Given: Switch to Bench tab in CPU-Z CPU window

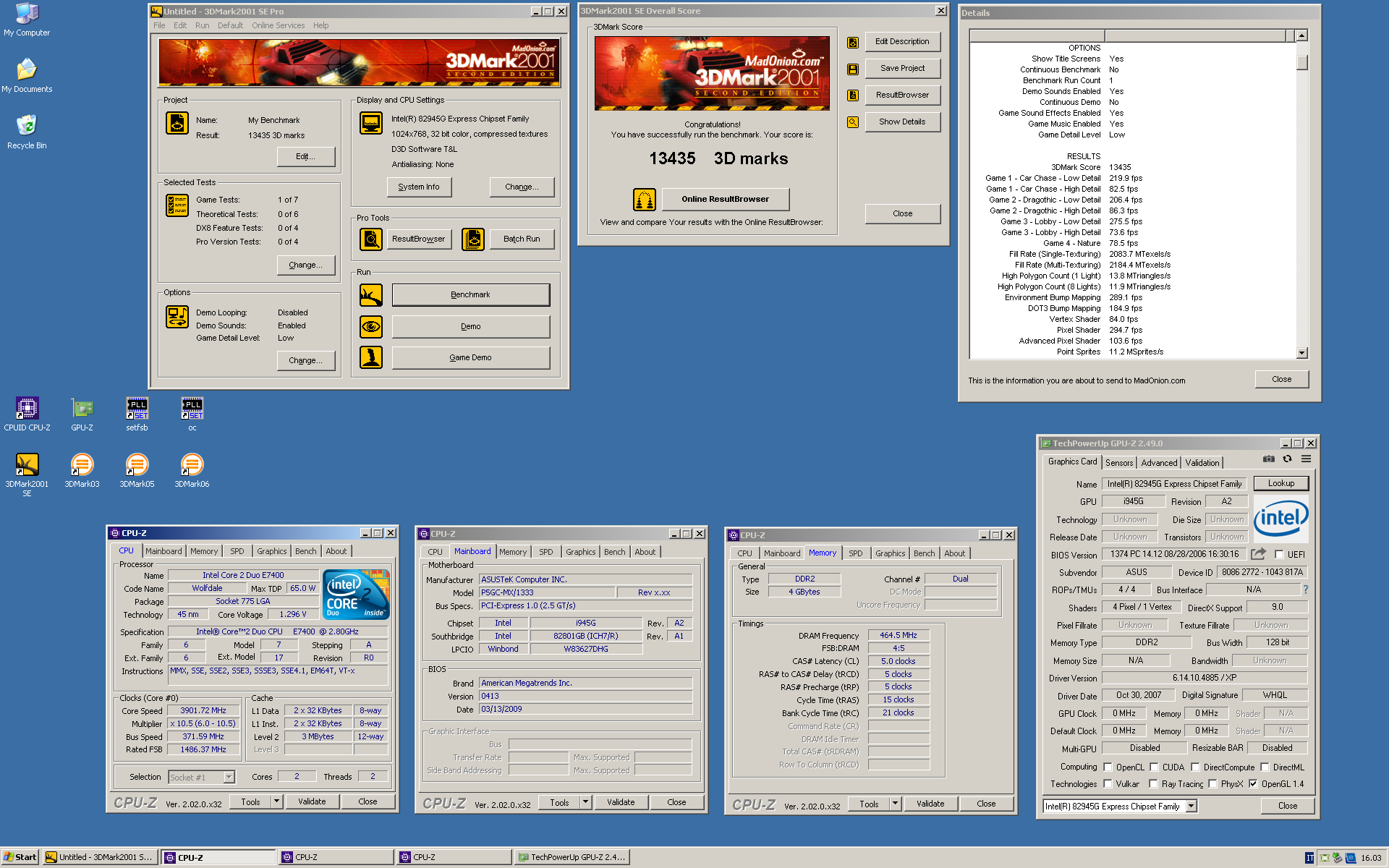Looking at the screenshot, I should [x=305, y=551].
